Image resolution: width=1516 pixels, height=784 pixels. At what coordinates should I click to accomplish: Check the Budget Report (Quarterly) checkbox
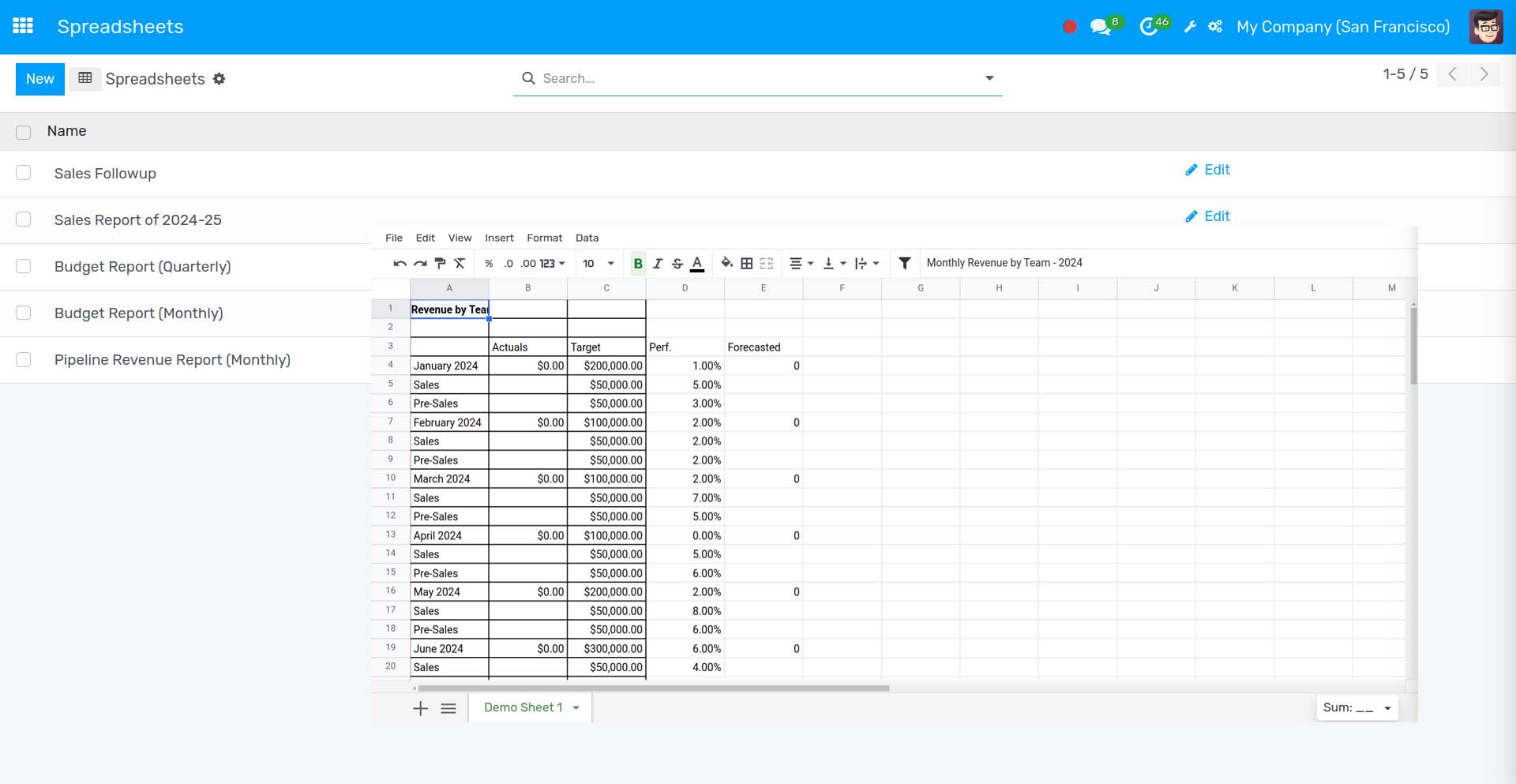24,266
